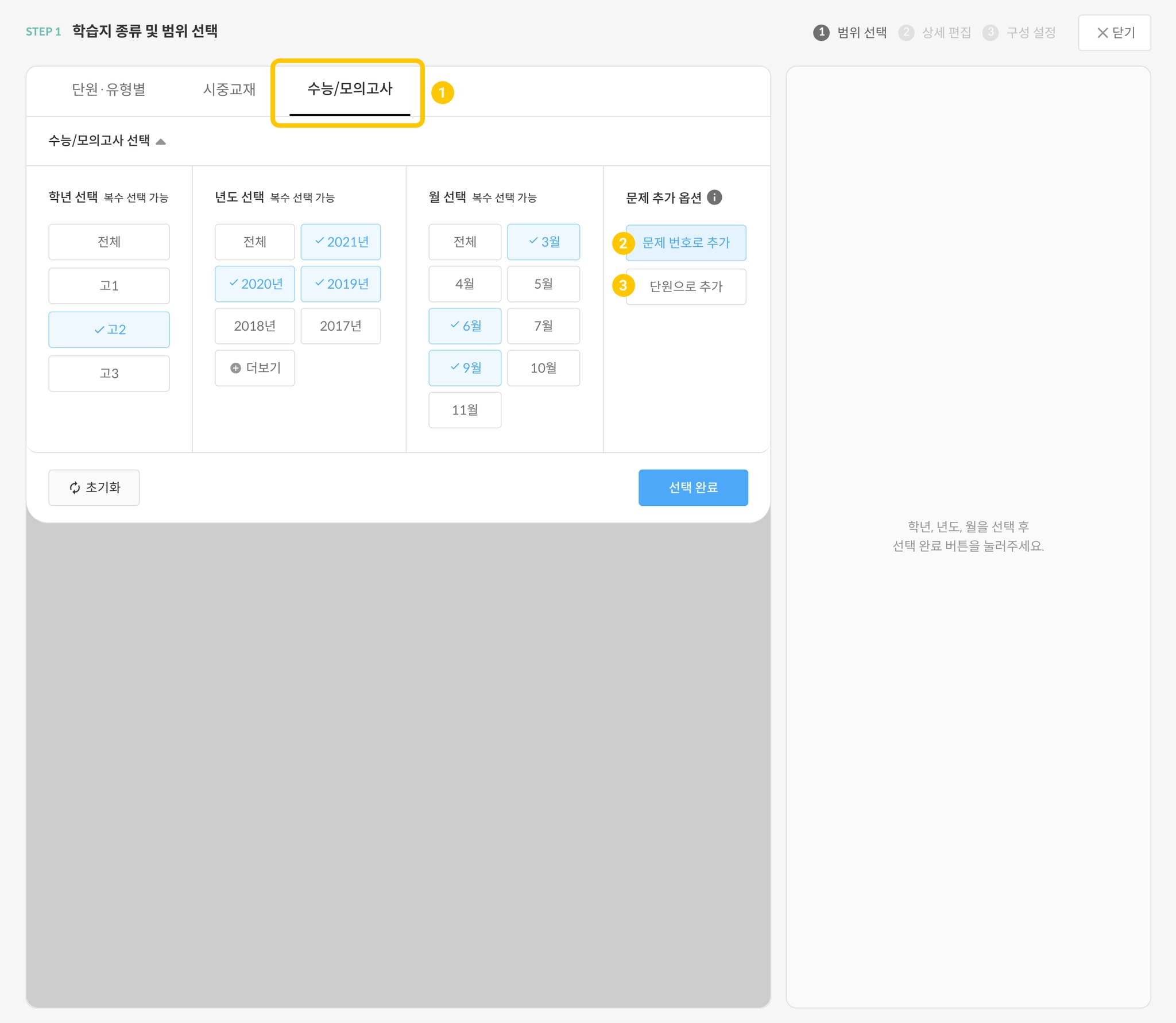
Task: Click step 3 구성 설정 indicator
Action: click(1020, 33)
